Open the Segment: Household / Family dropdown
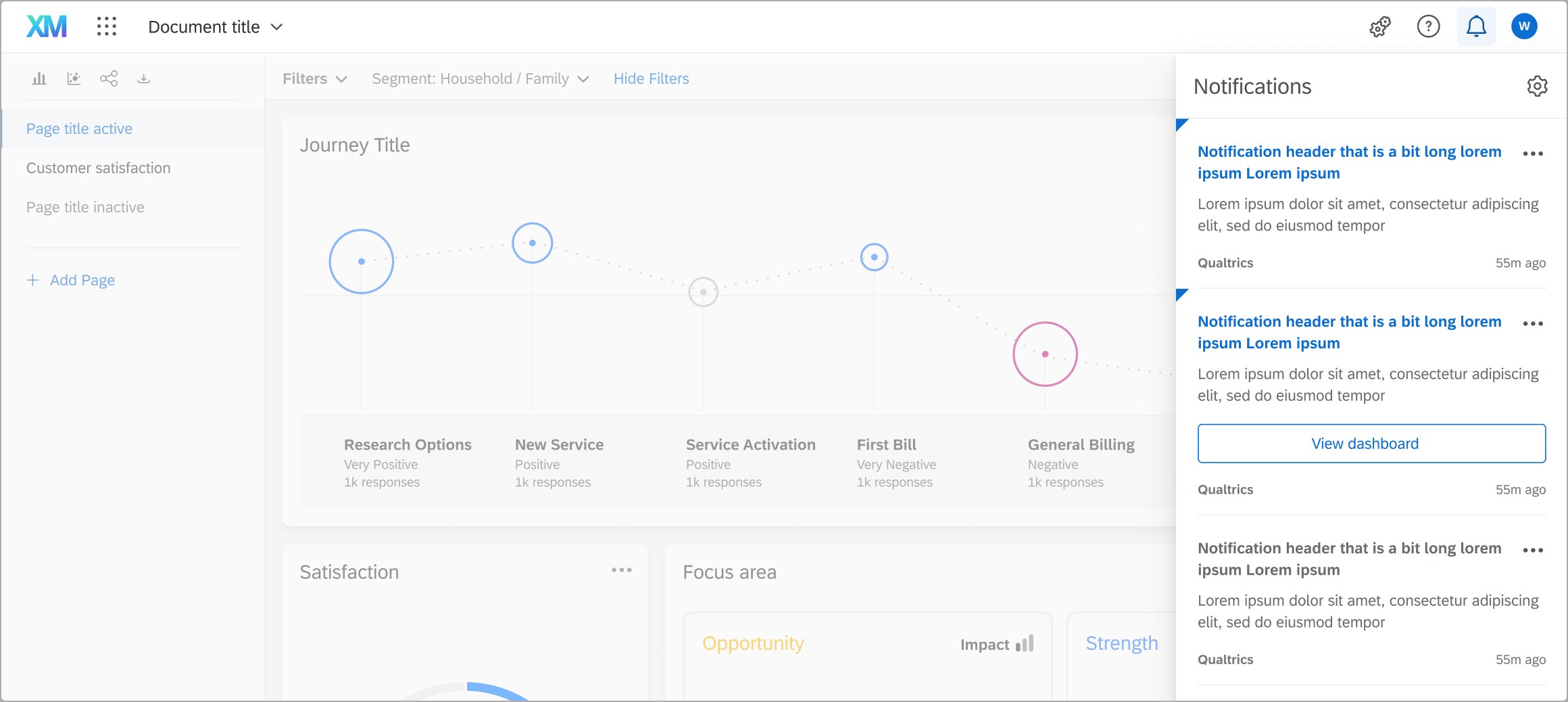 (x=481, y=78)
